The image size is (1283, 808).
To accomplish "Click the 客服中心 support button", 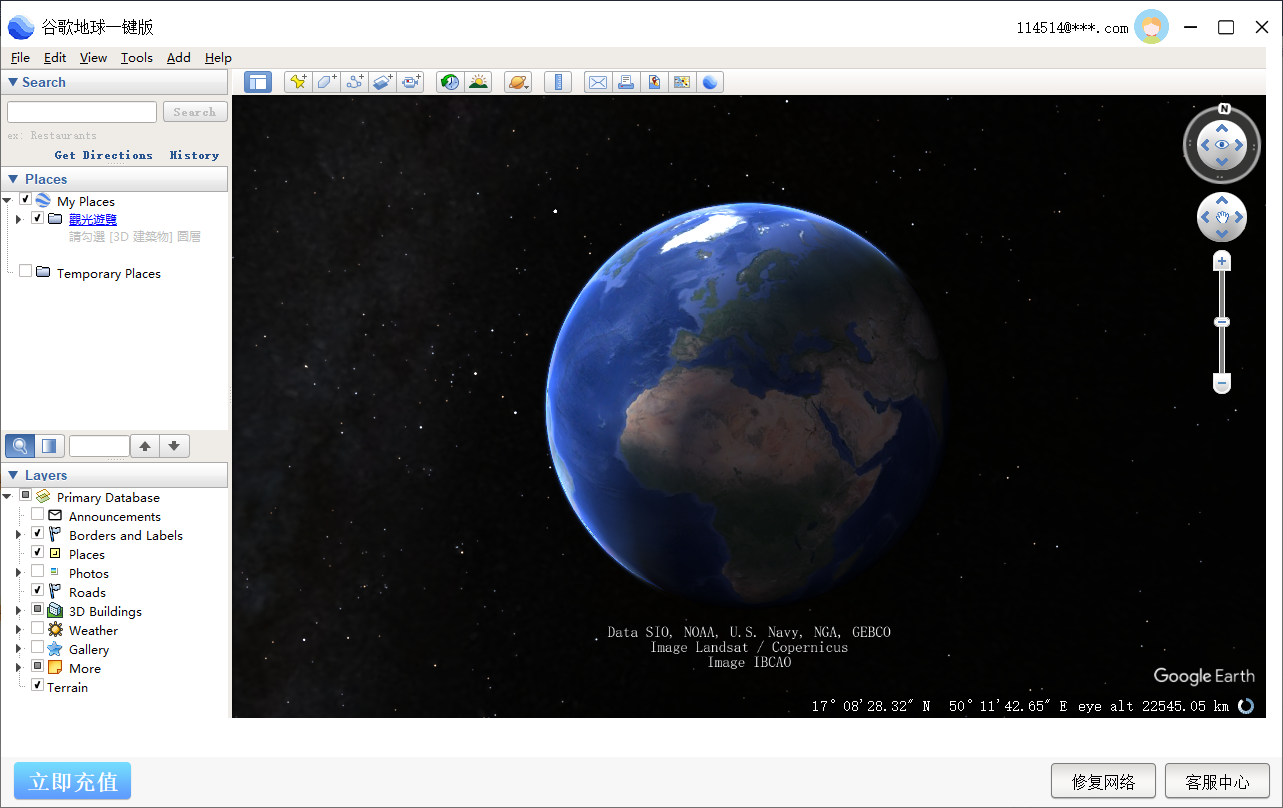I will point(1217,781).
